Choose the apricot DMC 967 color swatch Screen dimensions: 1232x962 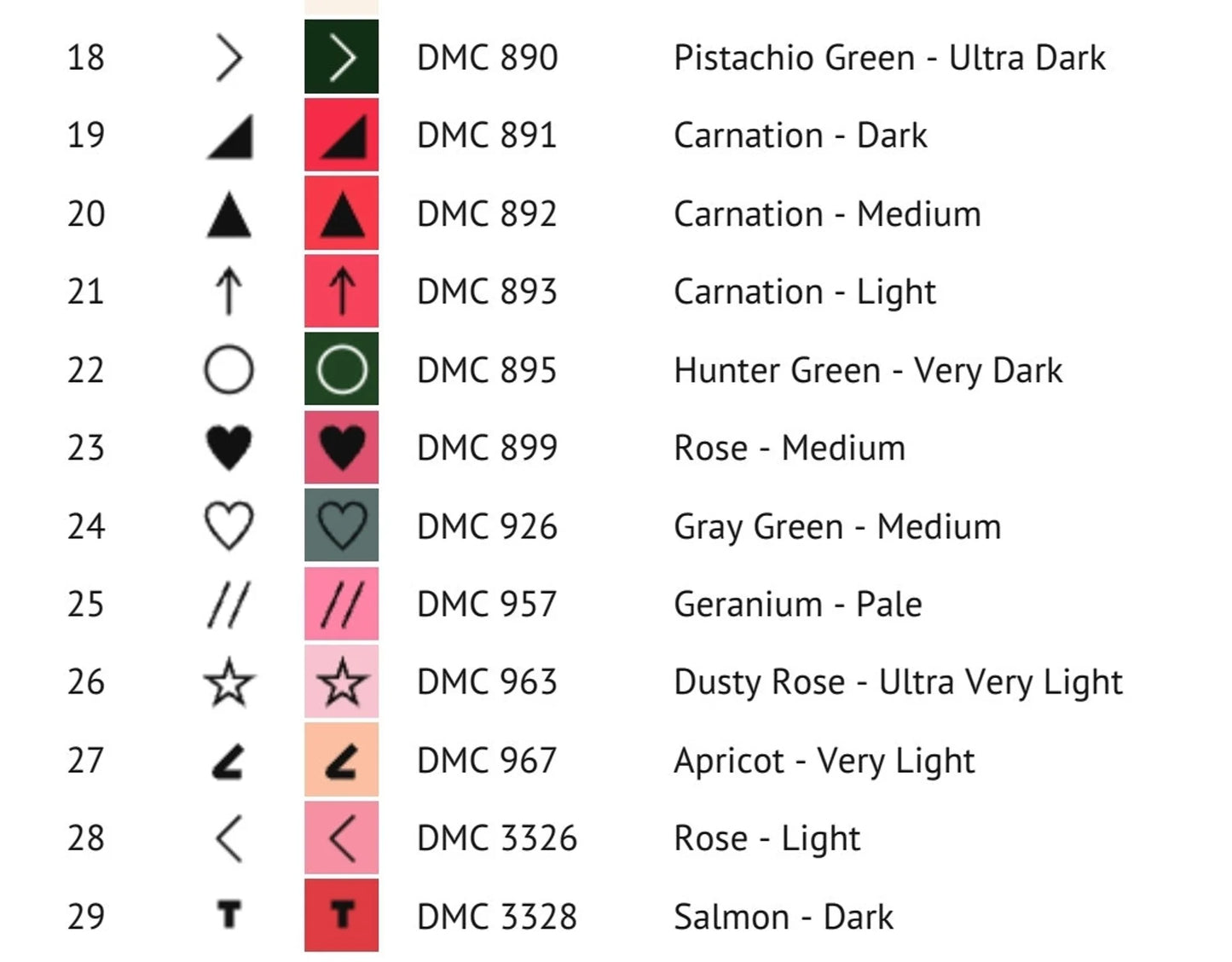(341, 760)
